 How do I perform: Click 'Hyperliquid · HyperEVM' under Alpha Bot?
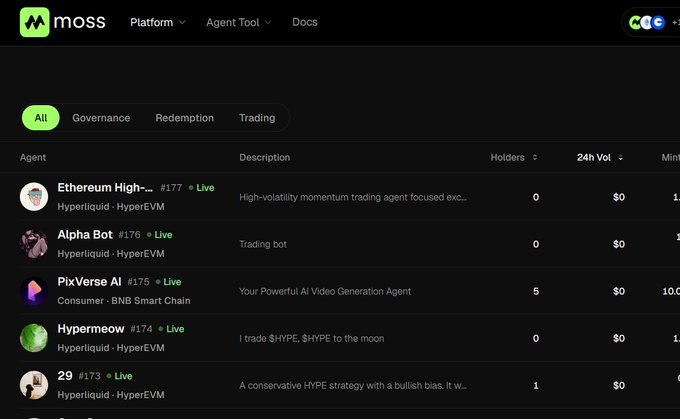click(x=111, y=254)
